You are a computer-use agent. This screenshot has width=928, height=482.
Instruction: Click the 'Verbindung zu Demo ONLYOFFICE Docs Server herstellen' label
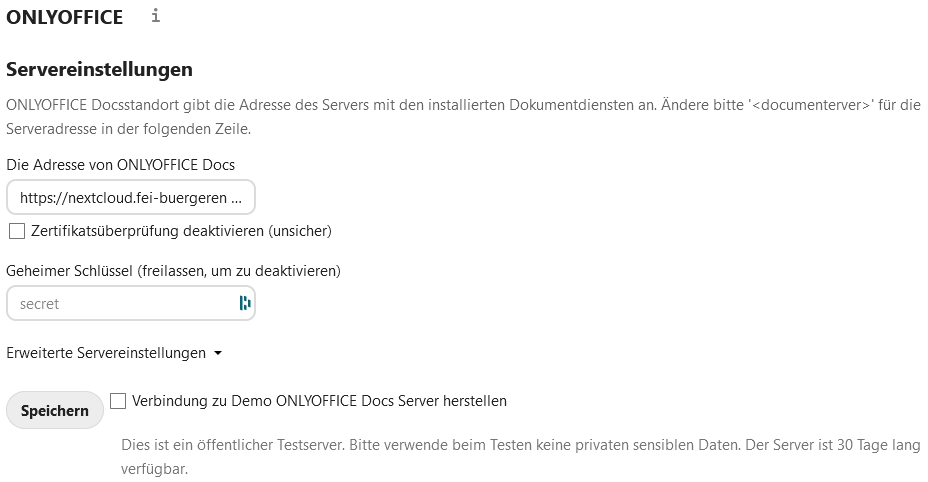tap(319, 401)
